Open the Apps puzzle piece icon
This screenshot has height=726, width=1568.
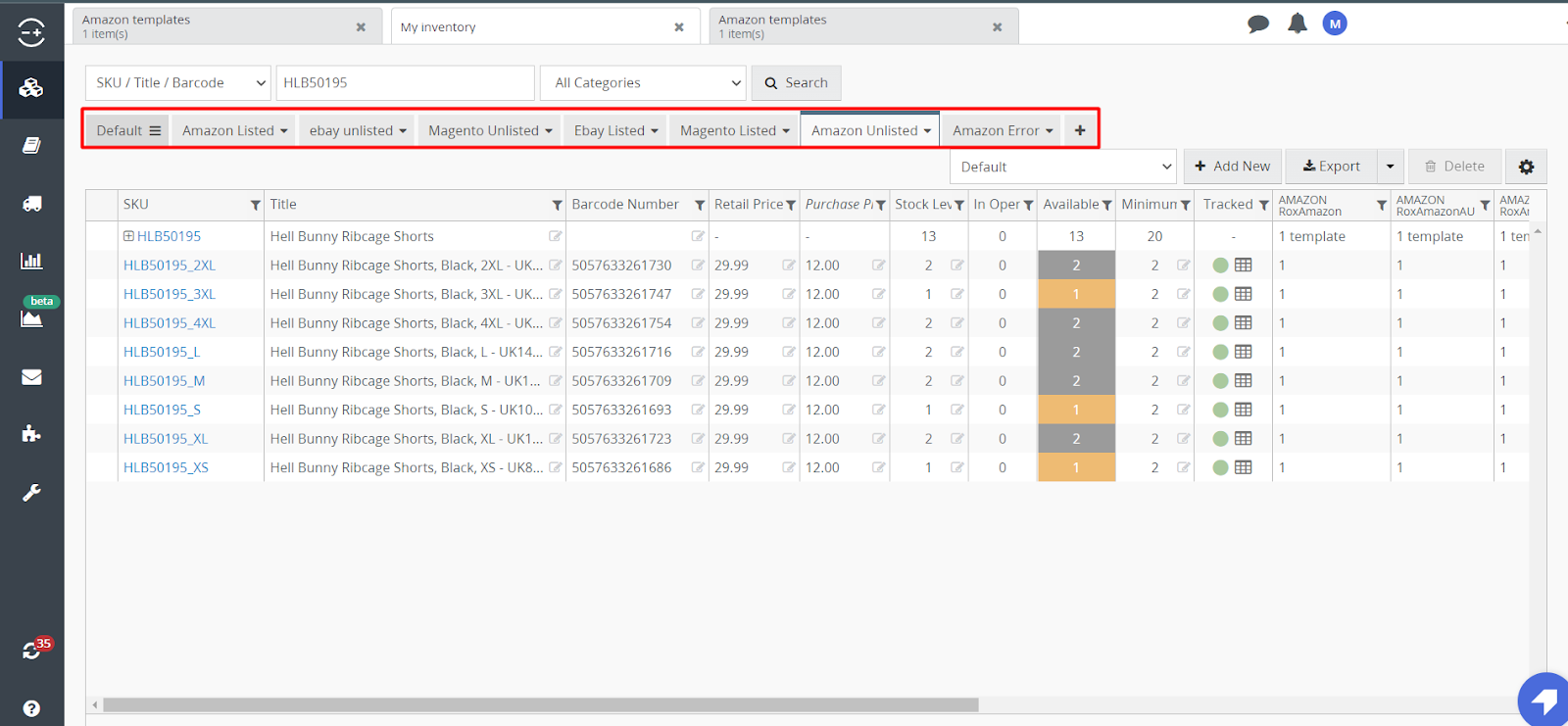point(31,434)
